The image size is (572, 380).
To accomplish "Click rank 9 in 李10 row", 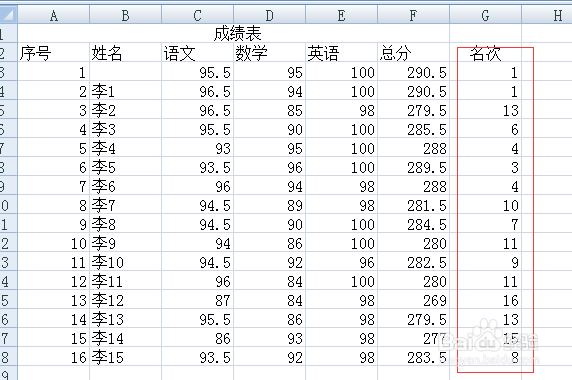I will 485,262.
